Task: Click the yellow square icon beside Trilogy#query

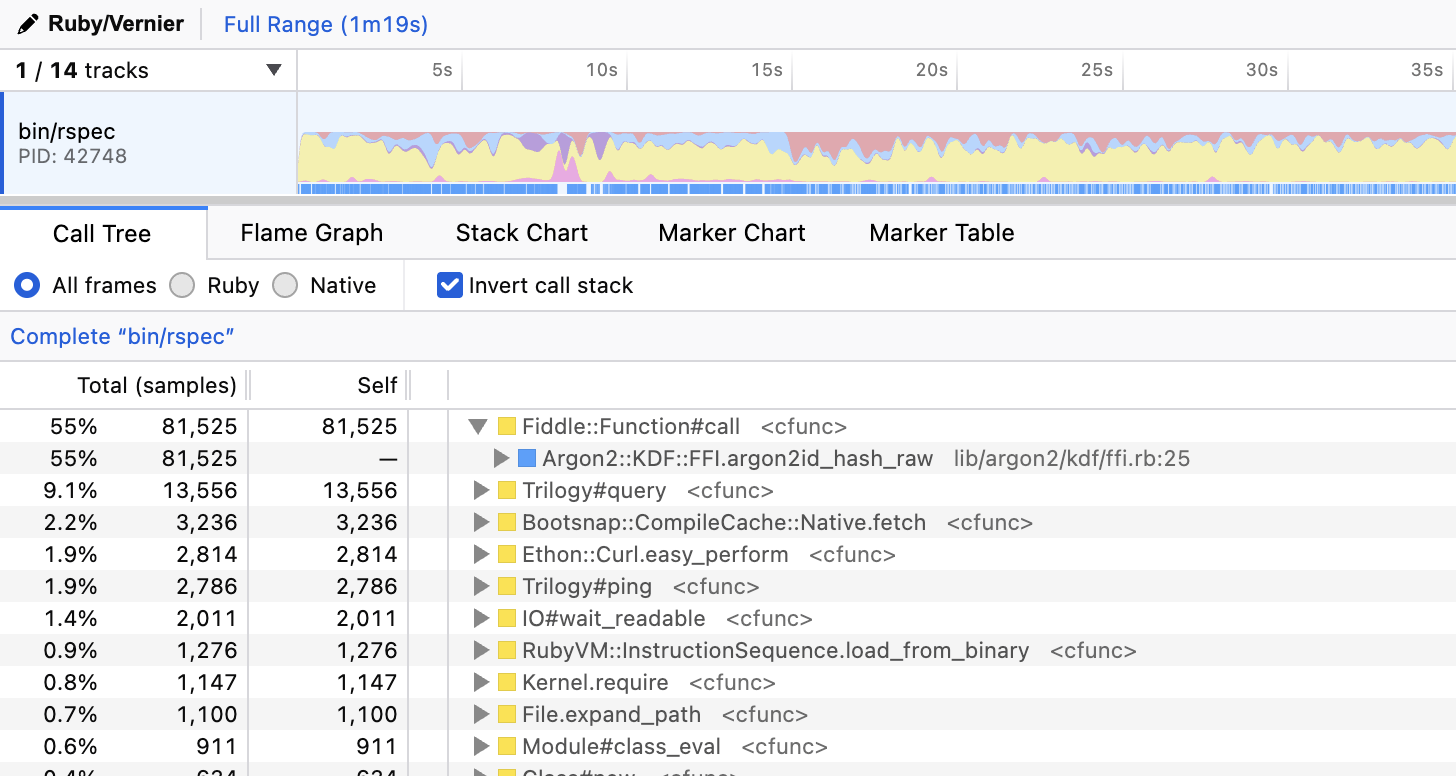Action: pos(507,491)
